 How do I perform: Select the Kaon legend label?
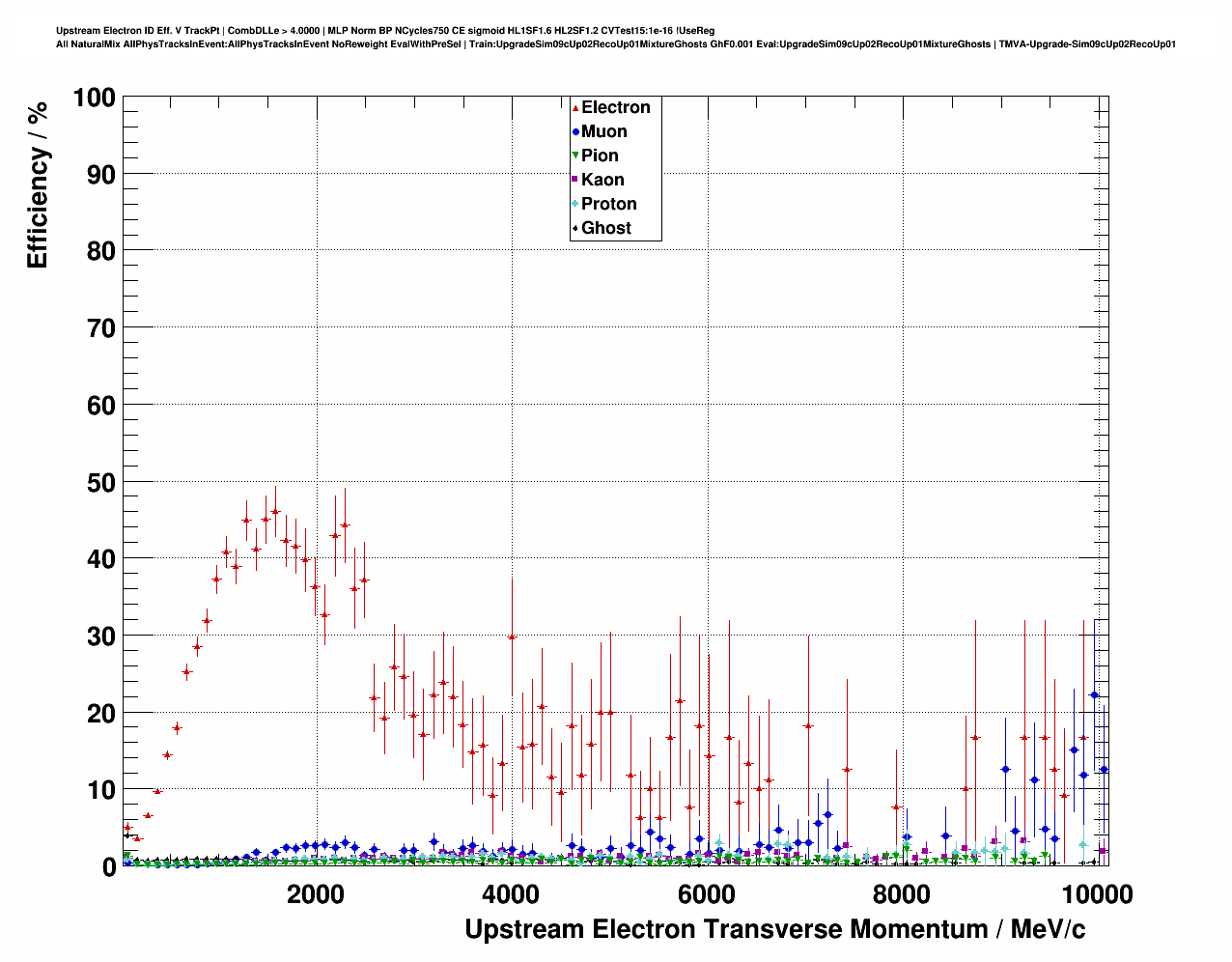click(x=602, y=180)
